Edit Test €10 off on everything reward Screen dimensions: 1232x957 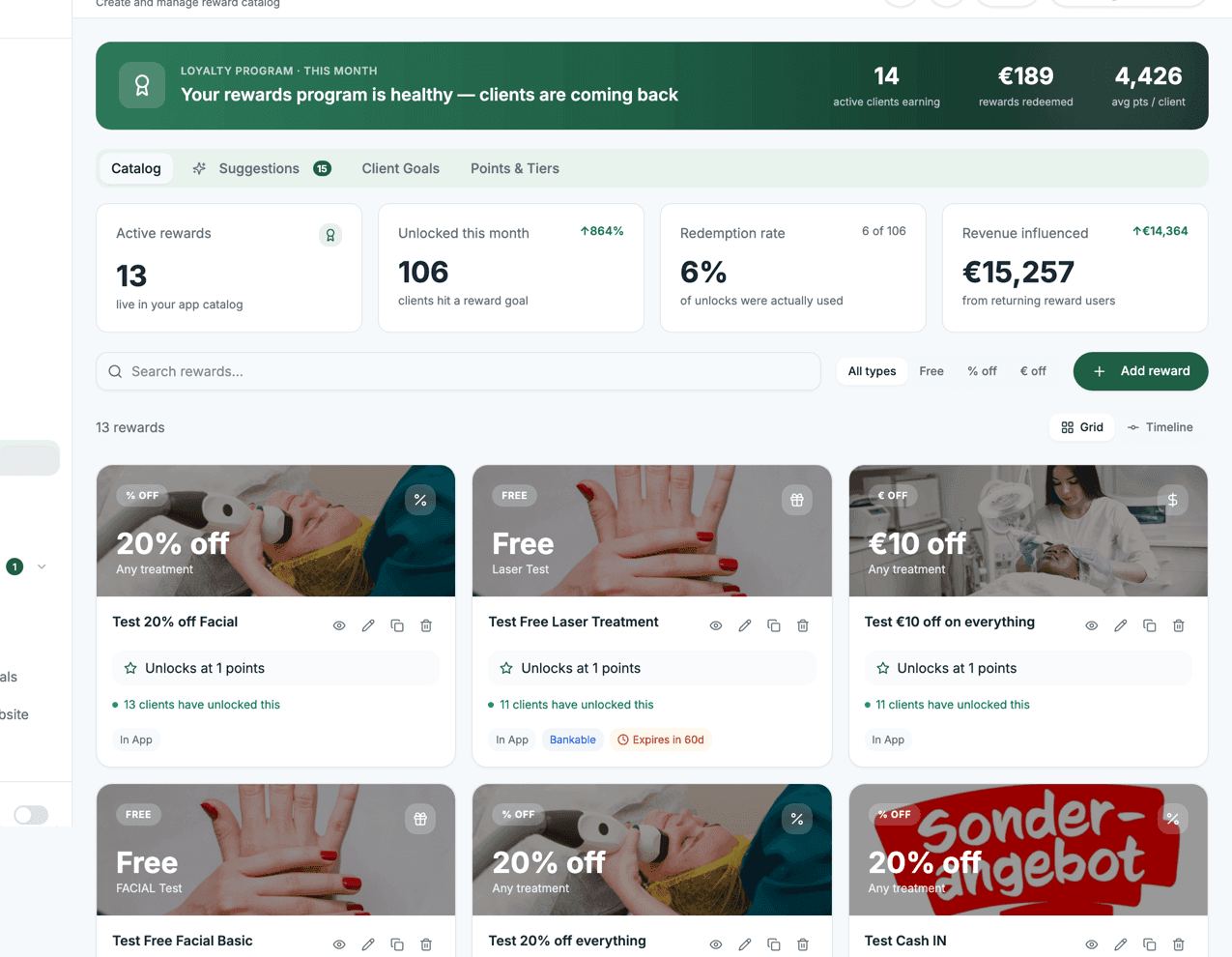(1121, 625)
